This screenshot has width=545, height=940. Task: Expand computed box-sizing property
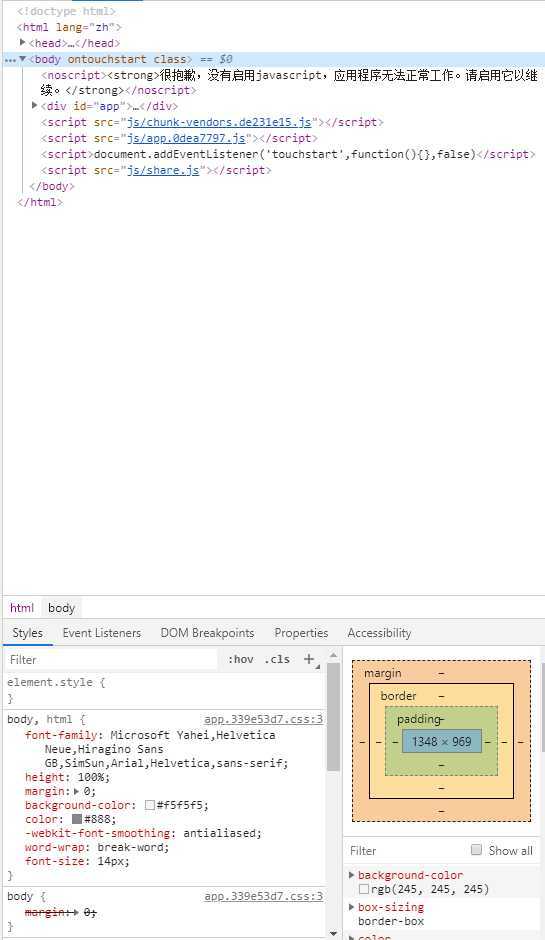point(352,907)
